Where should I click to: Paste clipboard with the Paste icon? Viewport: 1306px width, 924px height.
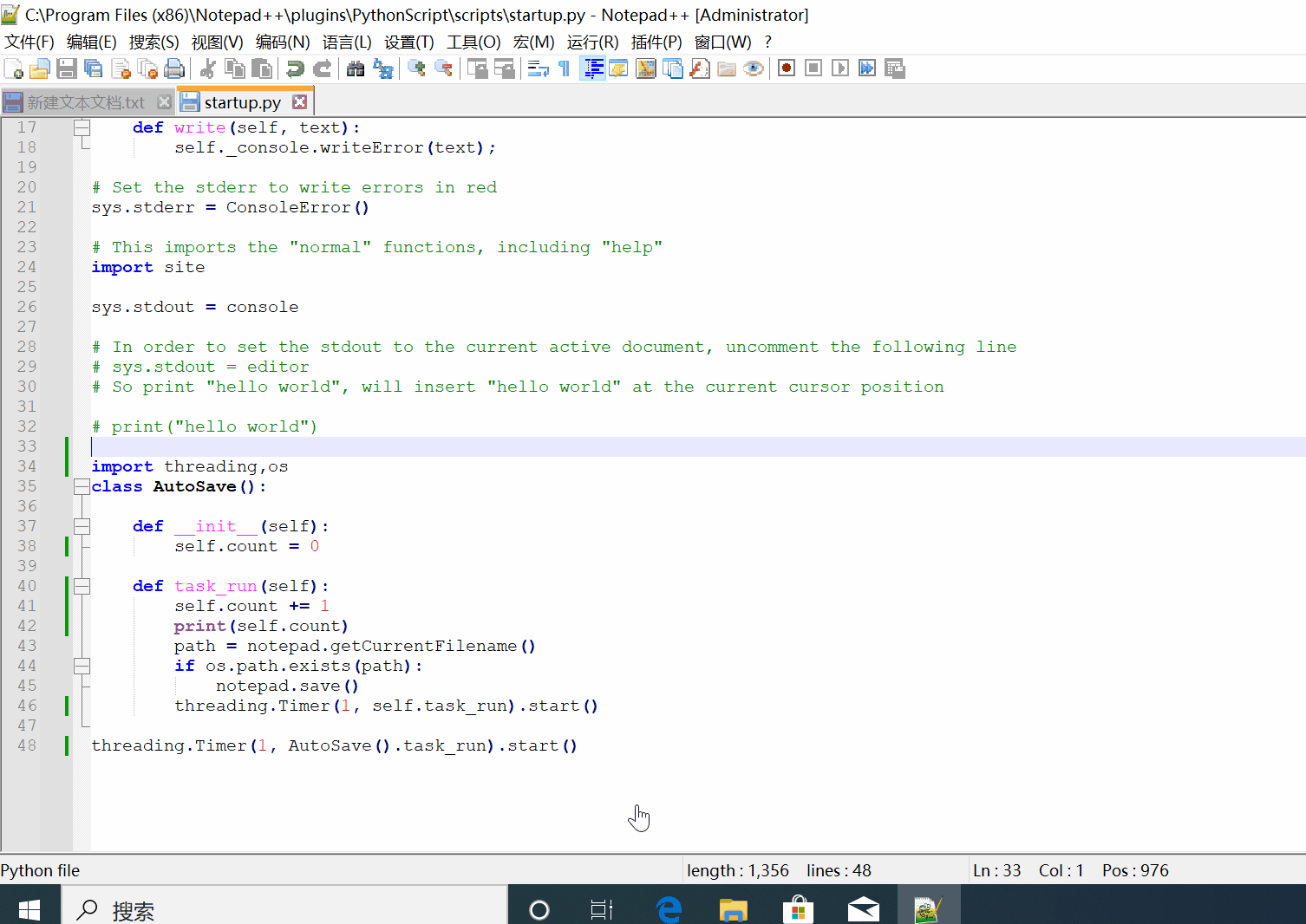(261, 68)
